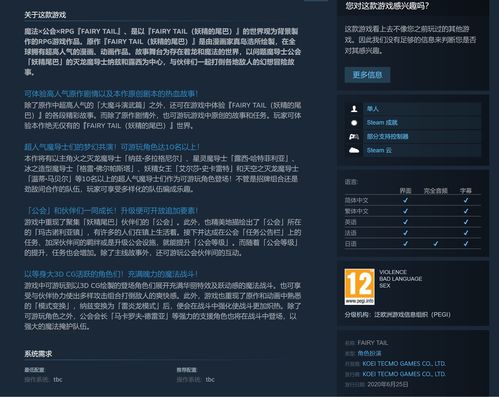Viewport: 499px width, 397px height.
Task: Click the PEGI rating agency text line
Action: pyautogui.click(x=397, y=314)
